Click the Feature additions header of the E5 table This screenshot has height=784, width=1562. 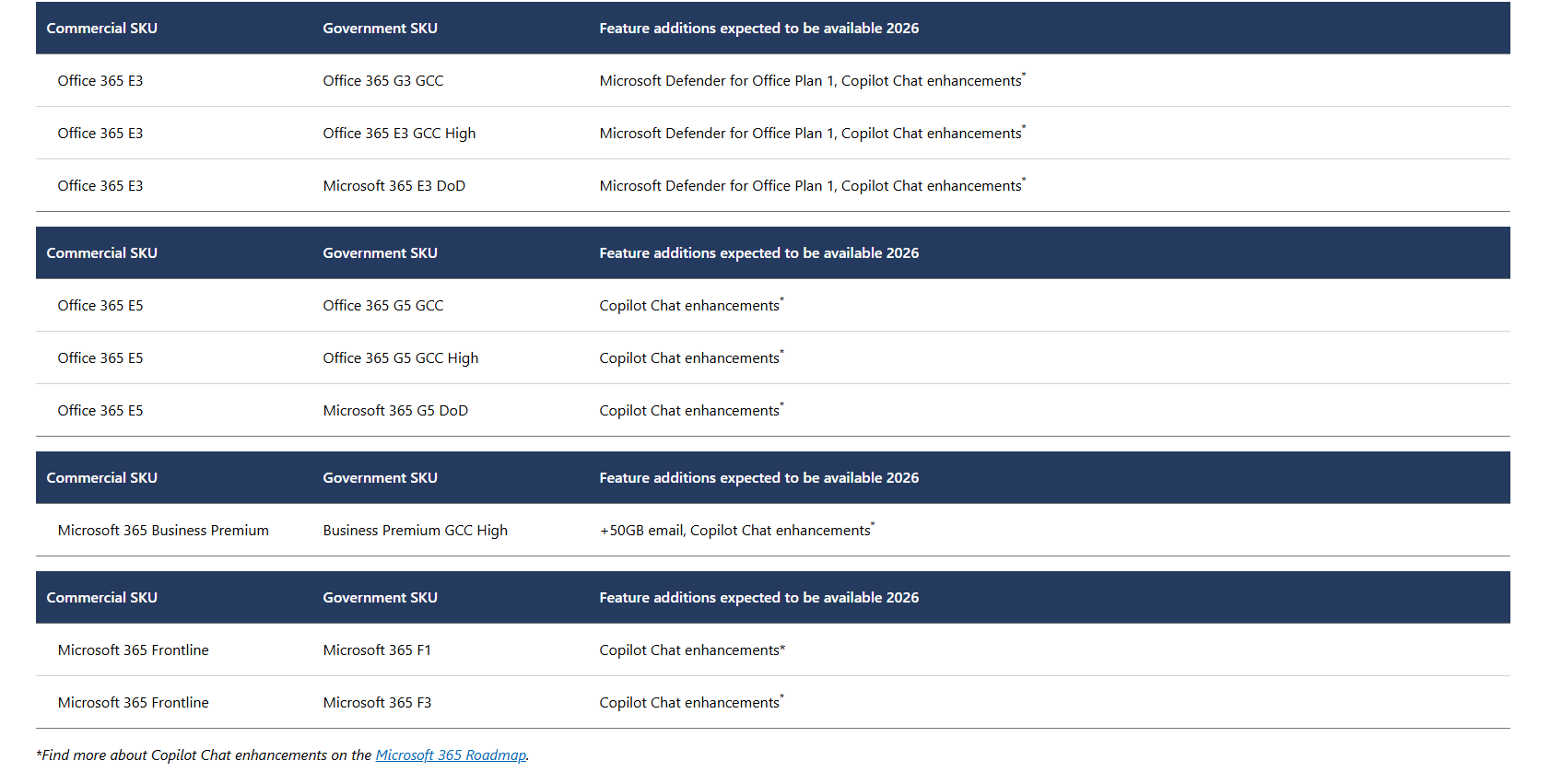click(x=759, y=253)
